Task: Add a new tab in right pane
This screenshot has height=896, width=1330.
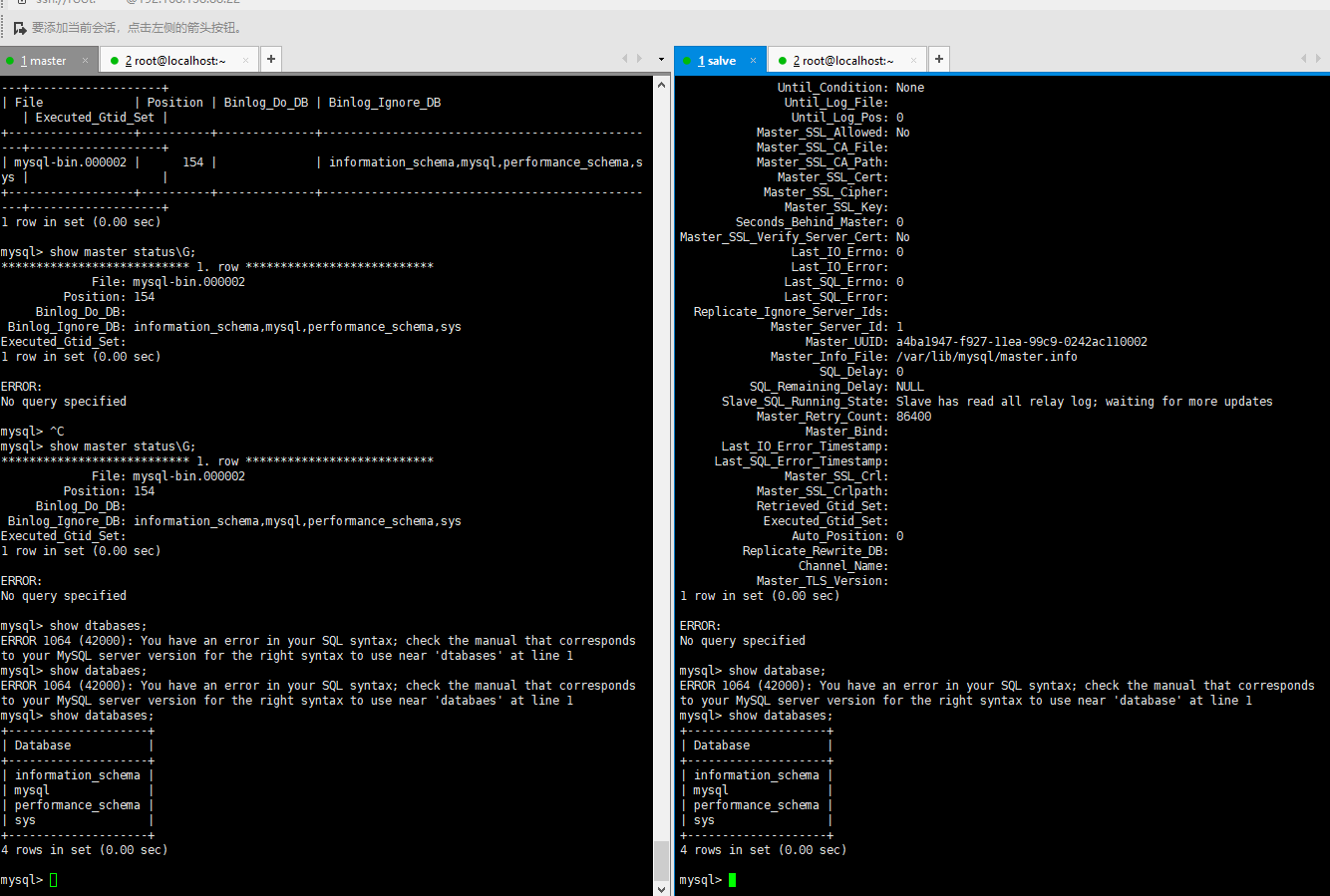Action: tap(938, 60)
